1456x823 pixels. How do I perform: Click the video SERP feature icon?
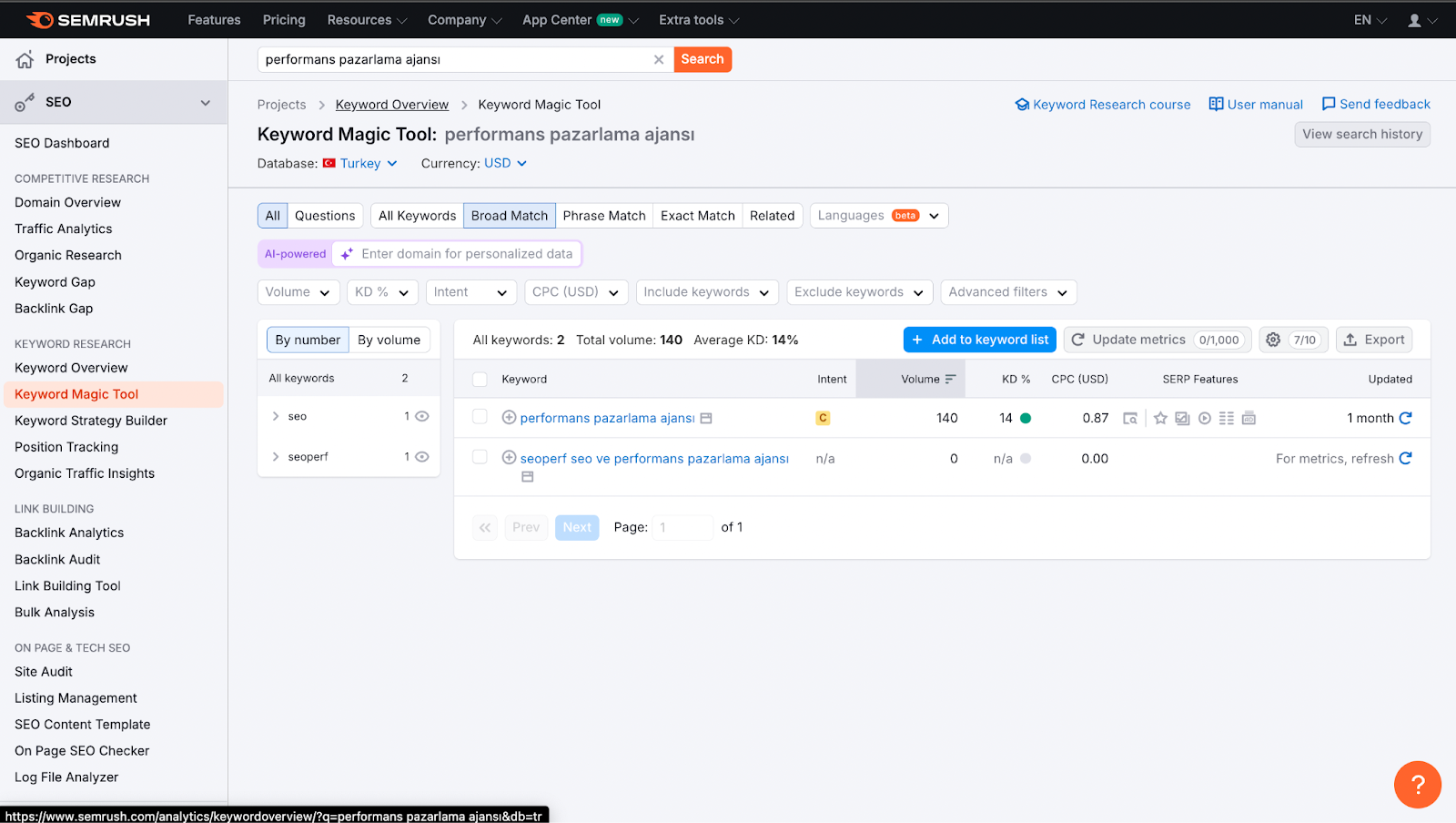(1205, 419)
